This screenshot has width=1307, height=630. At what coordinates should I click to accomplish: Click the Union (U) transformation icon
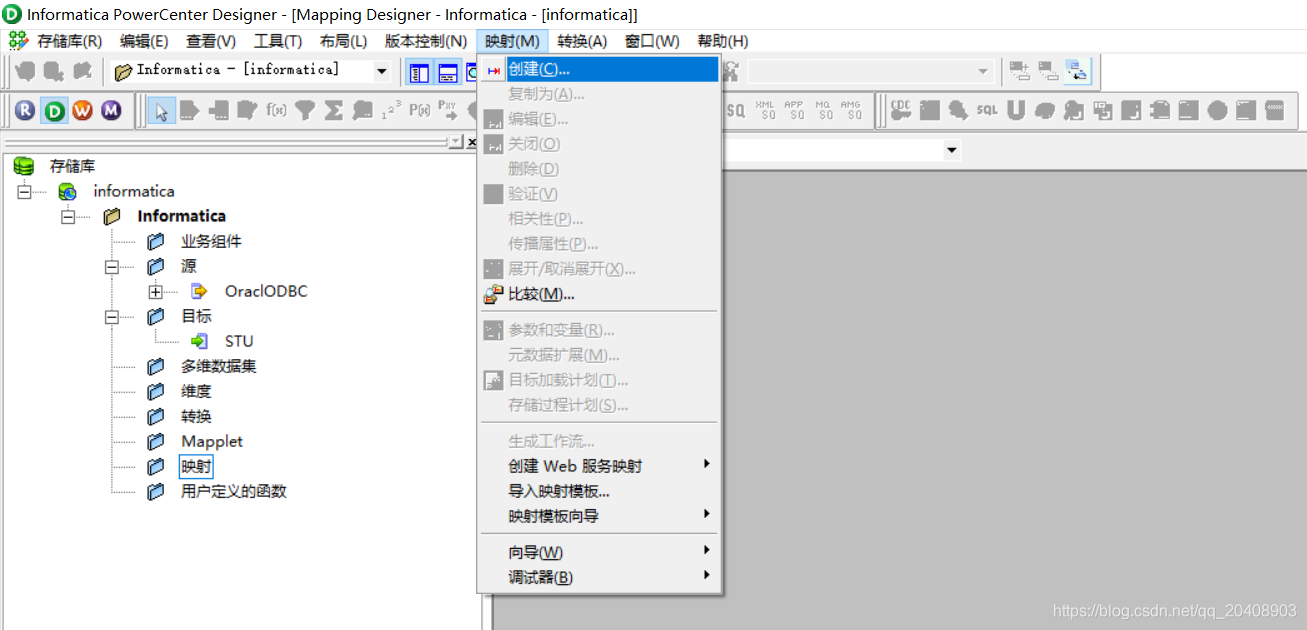[x=1016, y=110]
